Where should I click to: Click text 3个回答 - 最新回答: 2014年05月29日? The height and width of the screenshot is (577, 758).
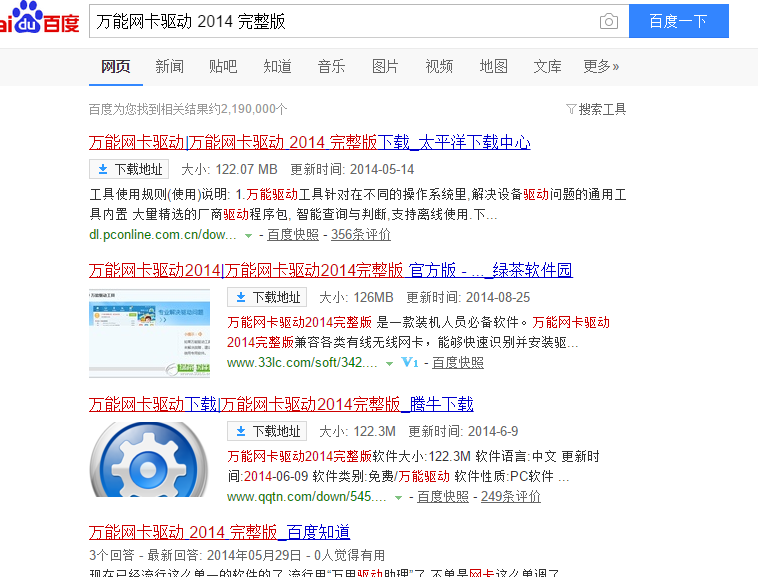click(195, 555)
